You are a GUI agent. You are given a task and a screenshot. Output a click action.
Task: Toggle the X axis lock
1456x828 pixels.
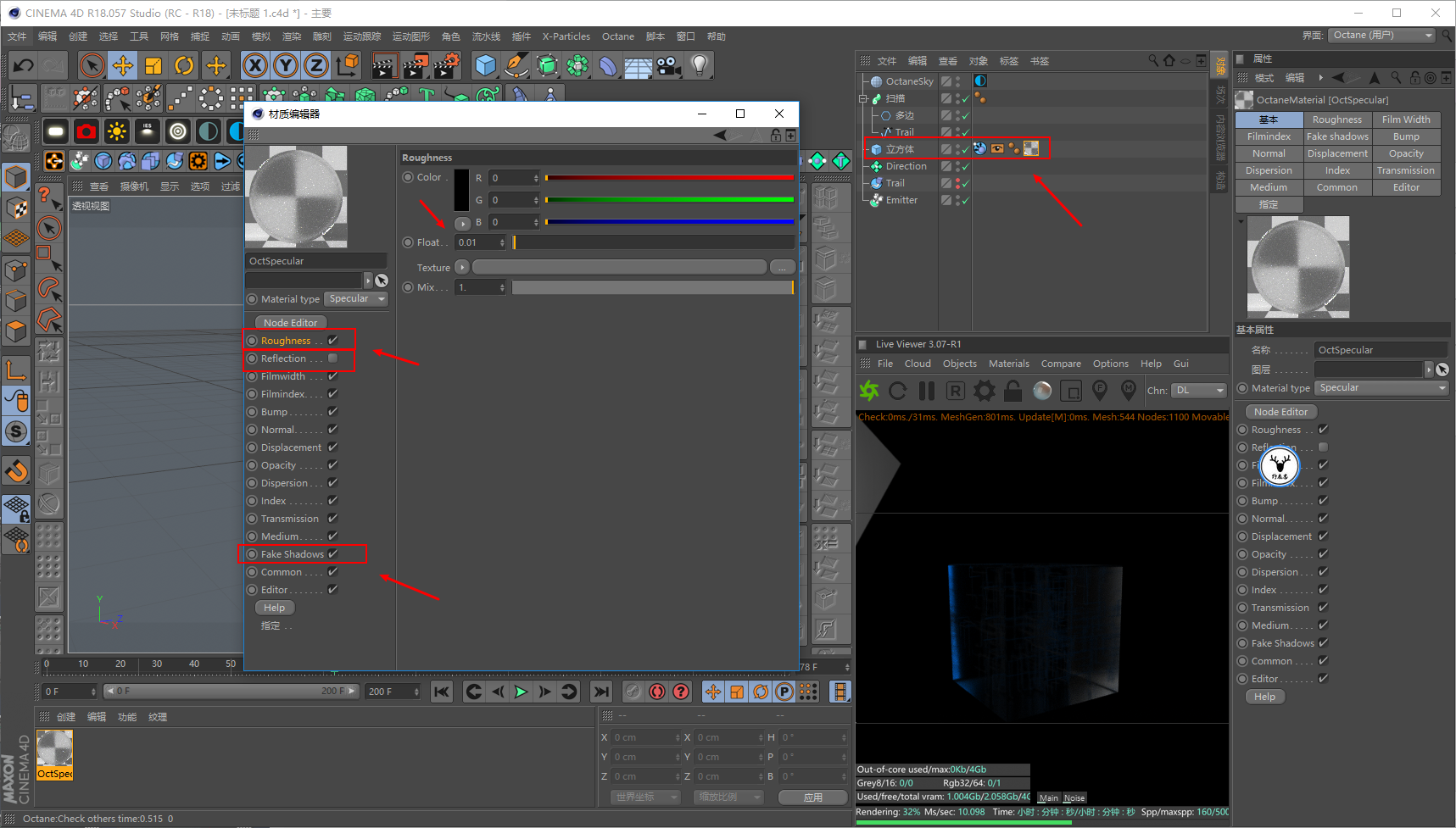click(254, 65)
